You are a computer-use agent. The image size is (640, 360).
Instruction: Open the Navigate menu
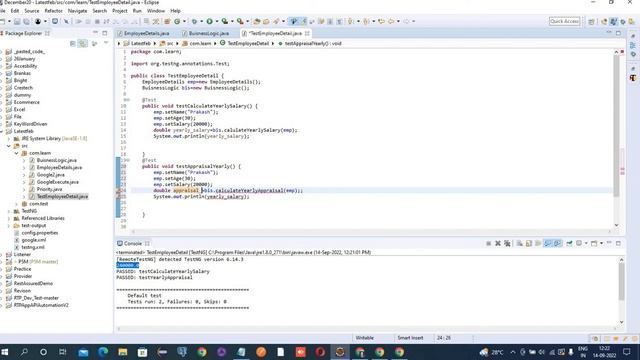77,11
